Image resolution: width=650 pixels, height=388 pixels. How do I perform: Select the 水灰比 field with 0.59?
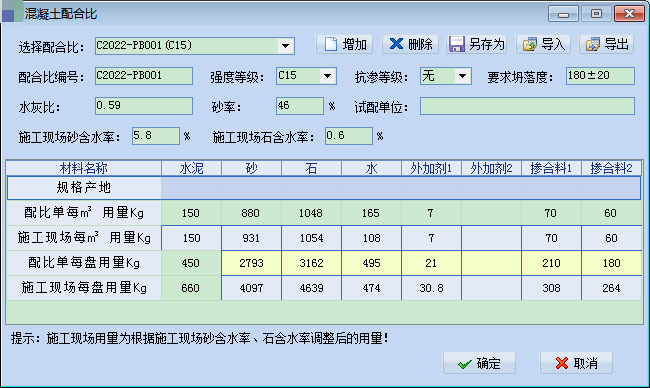click(144, 106)
